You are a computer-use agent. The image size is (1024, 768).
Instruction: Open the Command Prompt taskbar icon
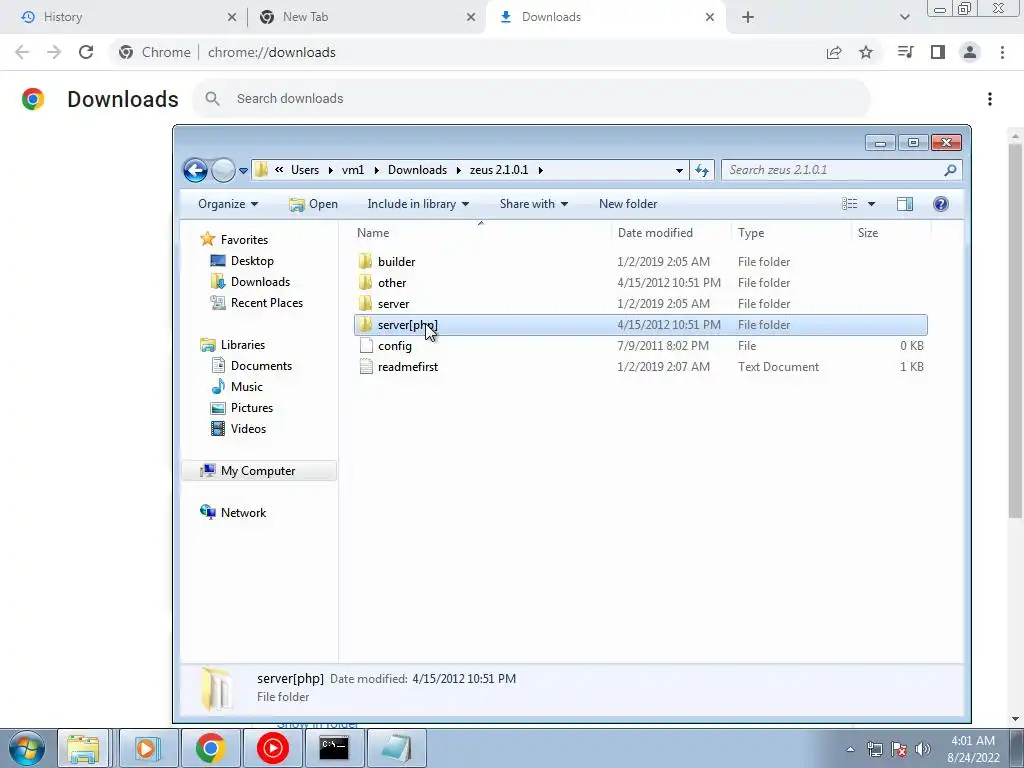point(334,748)
